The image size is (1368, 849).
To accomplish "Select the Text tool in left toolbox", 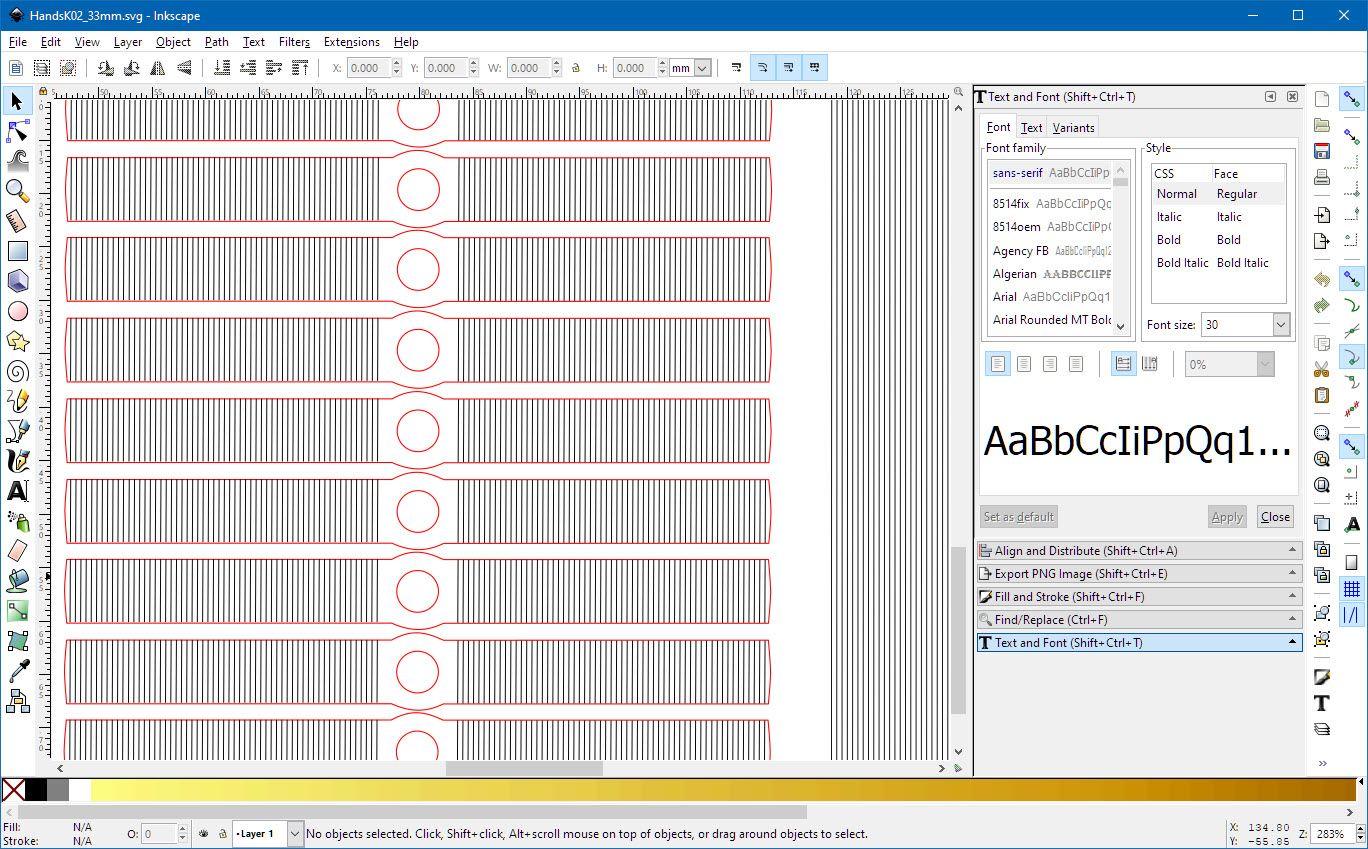I will [x=17, y=491].
